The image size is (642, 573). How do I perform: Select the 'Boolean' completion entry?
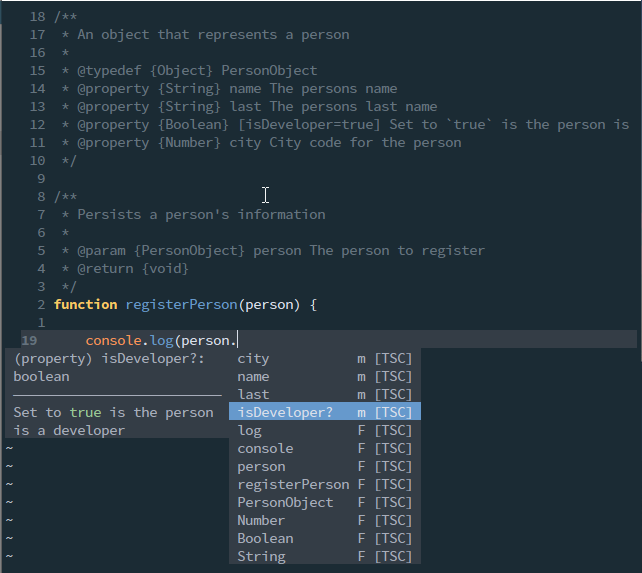point(325,539)
